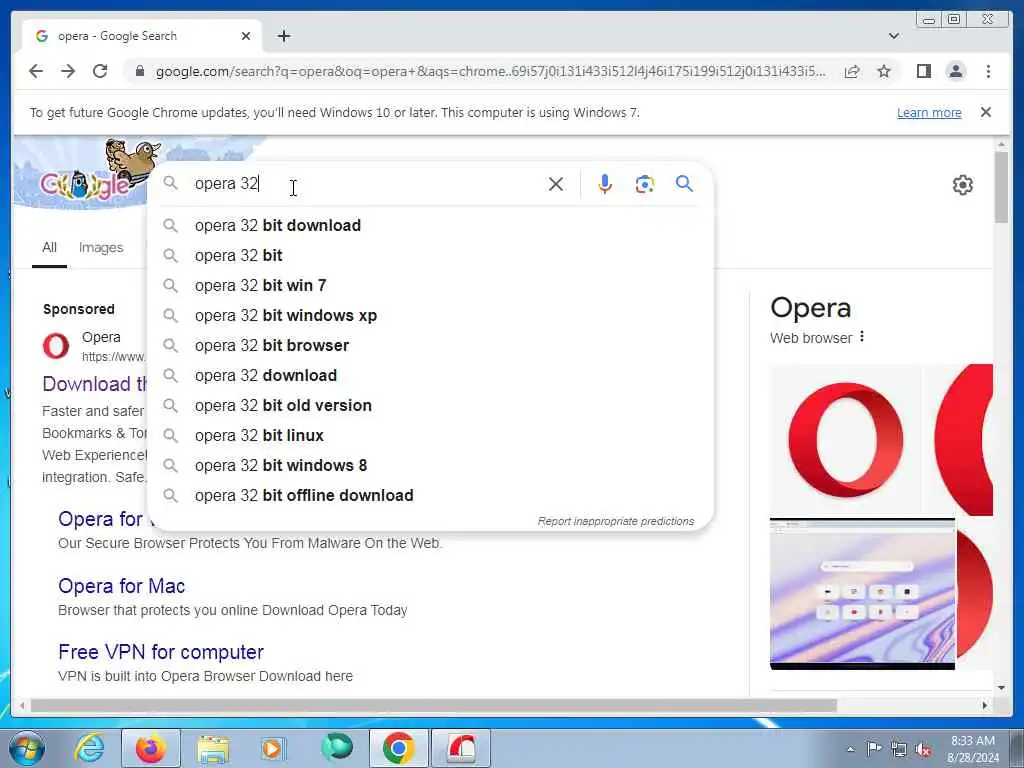This screenshot has width=1024, height=768.
Task: Open the muted volume tray icon
Action: pyautogui.click(x=923, y=749)
